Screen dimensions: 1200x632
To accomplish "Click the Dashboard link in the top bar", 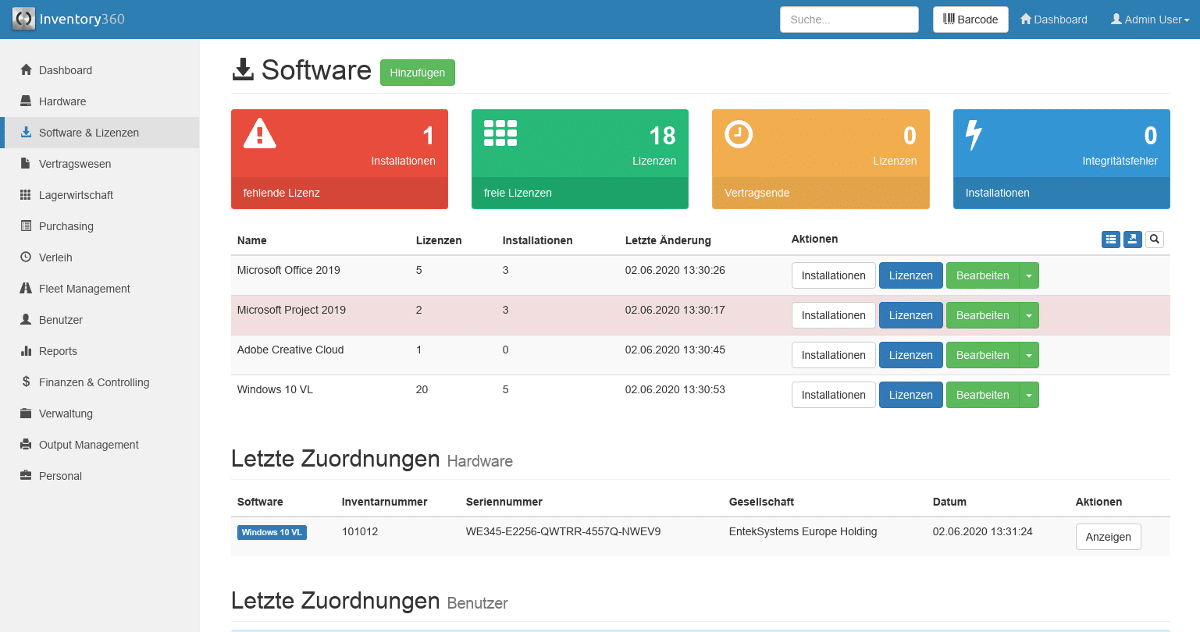I will coord(1053,20).
